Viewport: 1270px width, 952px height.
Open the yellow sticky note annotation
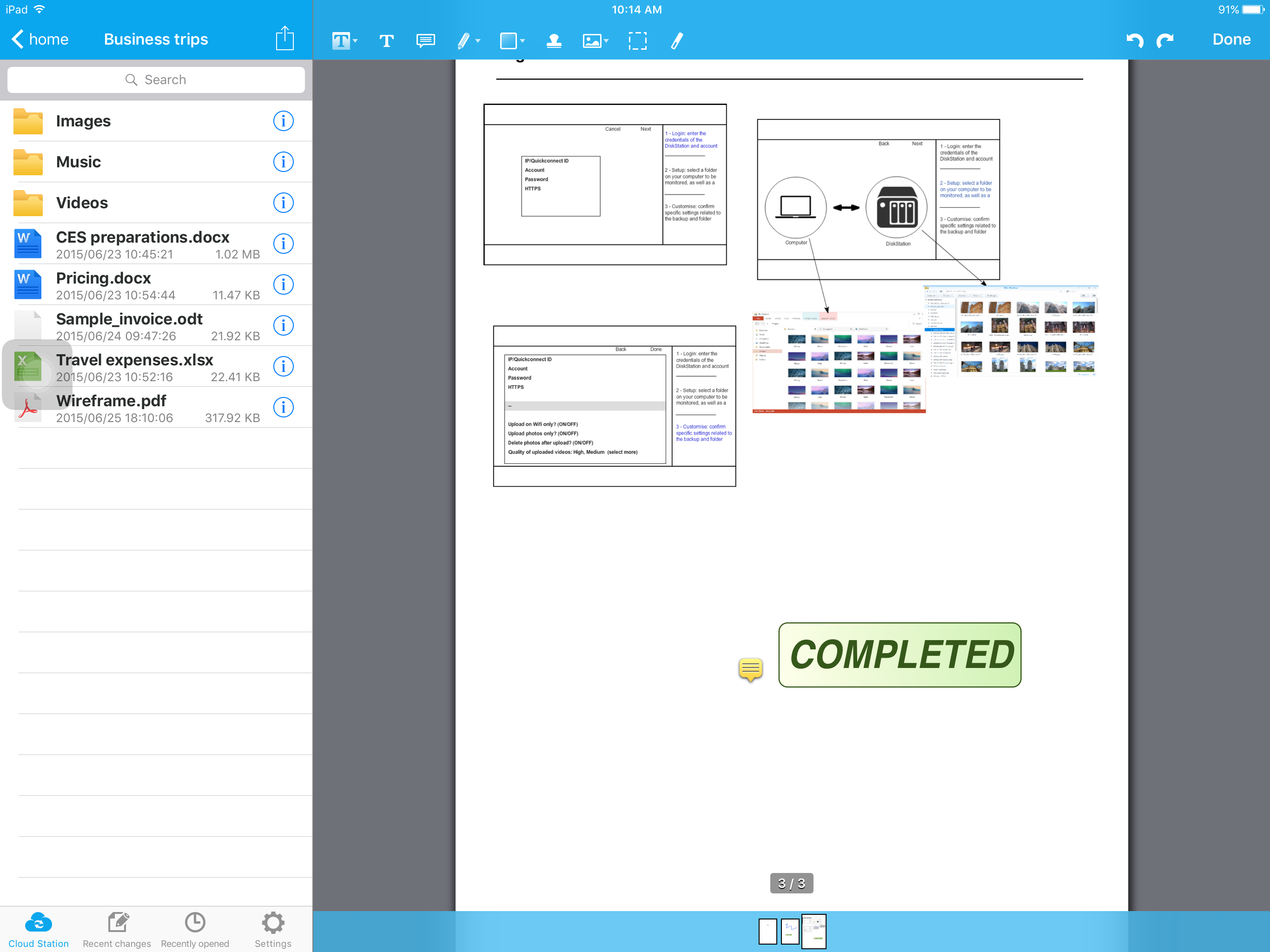point(750,668)
